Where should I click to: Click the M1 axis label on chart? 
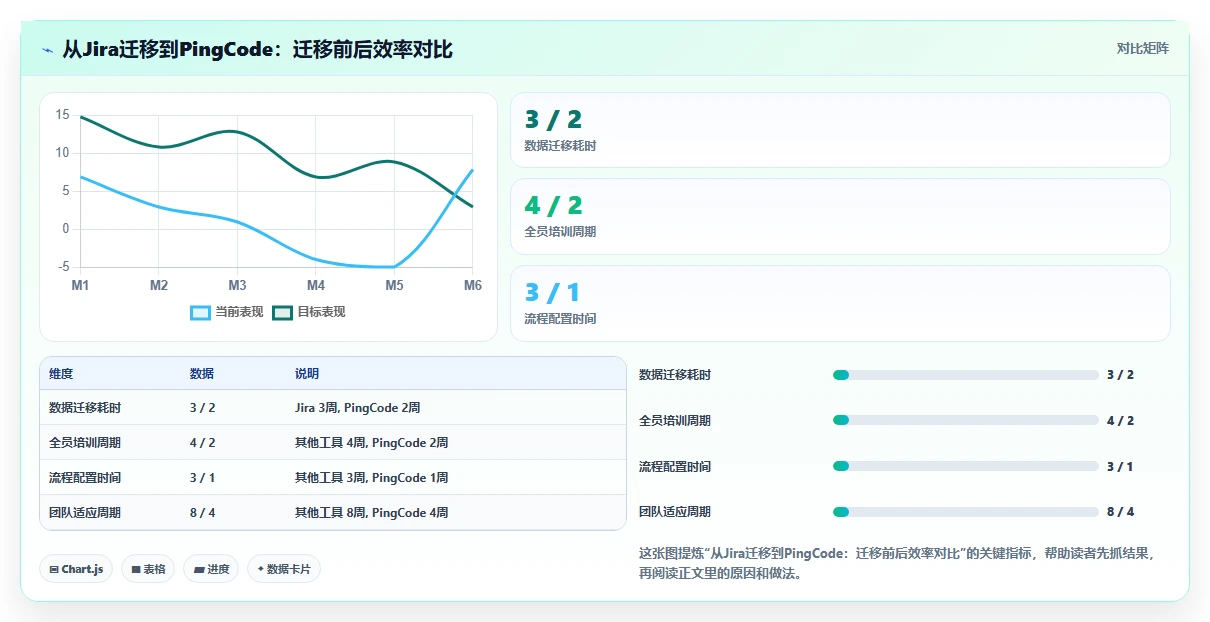tap(80, 286)
